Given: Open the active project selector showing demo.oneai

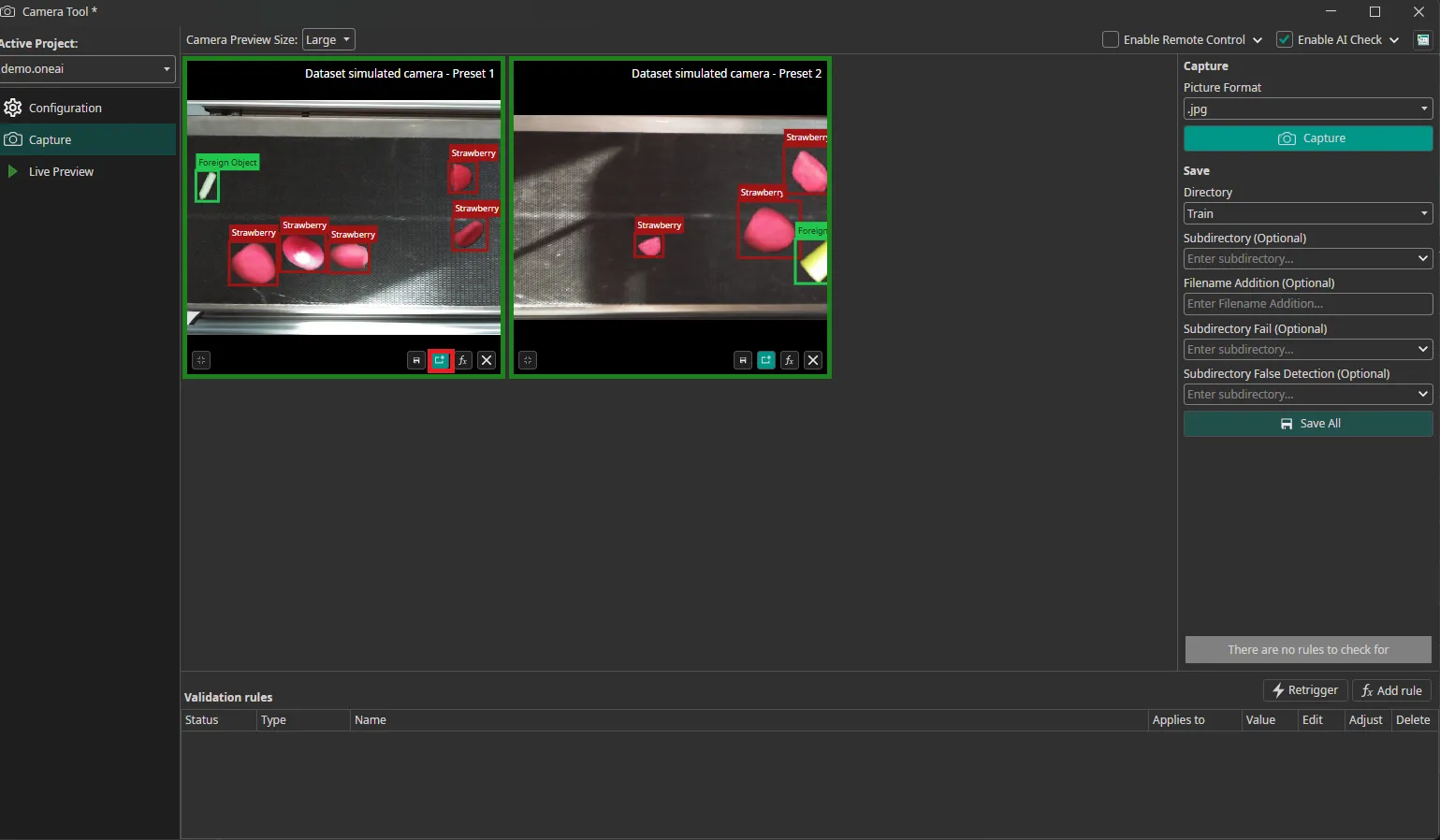Looking at the screenshot, I should pos(88,68).
